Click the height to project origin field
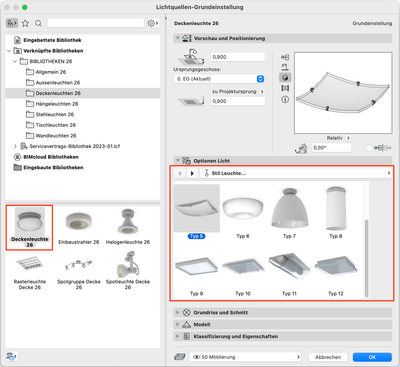Screen dimensions: 400x367 click(x=238, y=101)
